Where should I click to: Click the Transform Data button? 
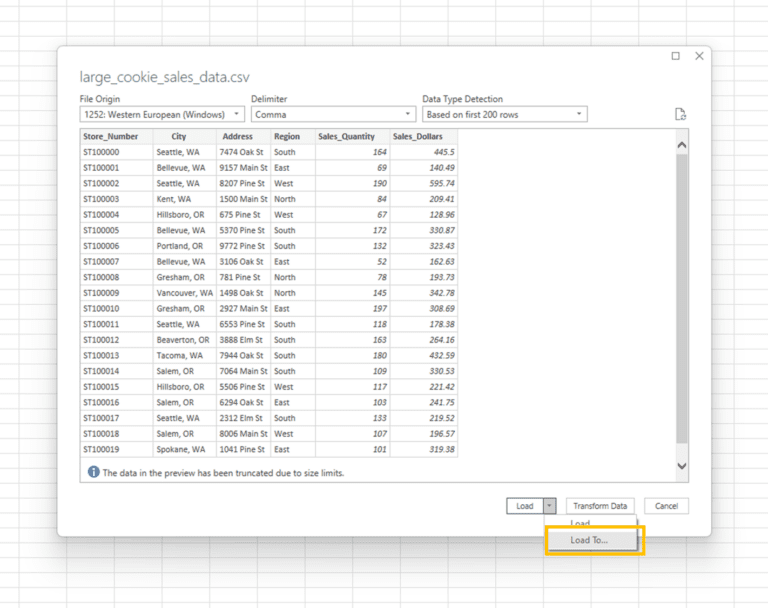(600, 506)
